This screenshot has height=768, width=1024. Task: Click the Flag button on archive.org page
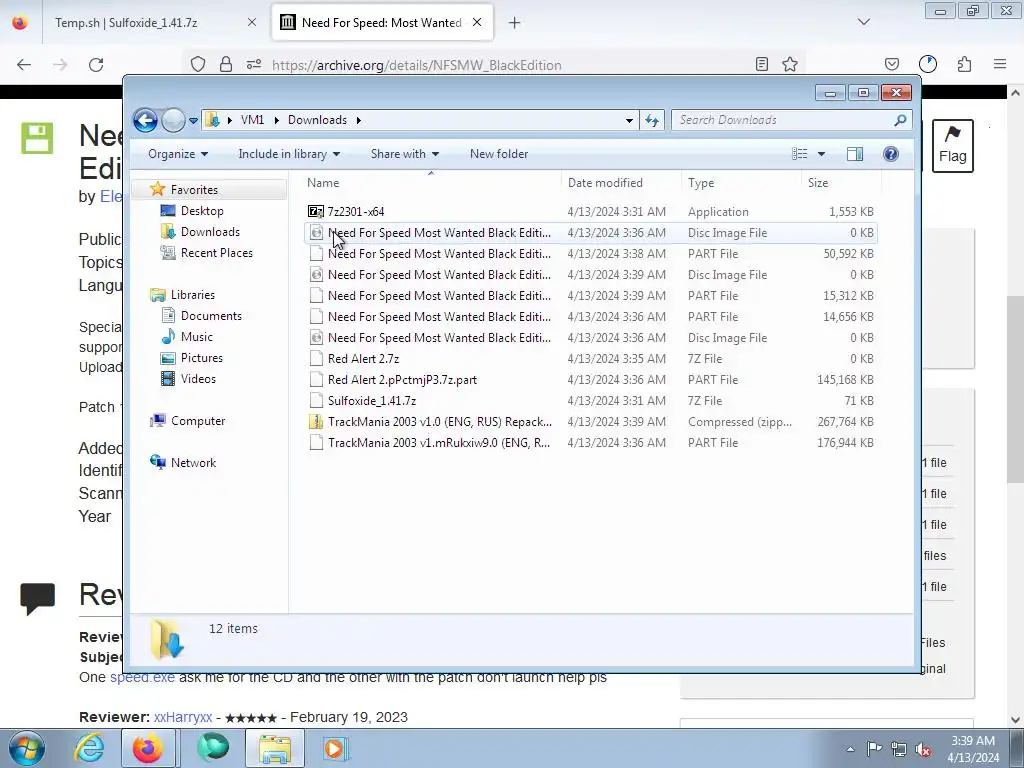tap(953, 146)
